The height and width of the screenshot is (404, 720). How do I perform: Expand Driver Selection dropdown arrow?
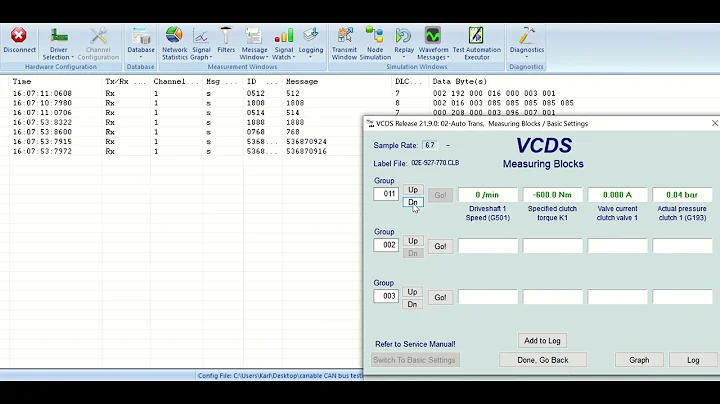[x=72, y=57]
